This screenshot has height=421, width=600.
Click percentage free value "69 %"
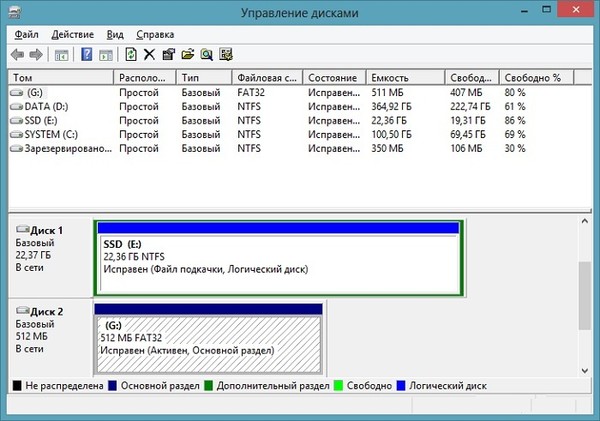pos(515,134)
